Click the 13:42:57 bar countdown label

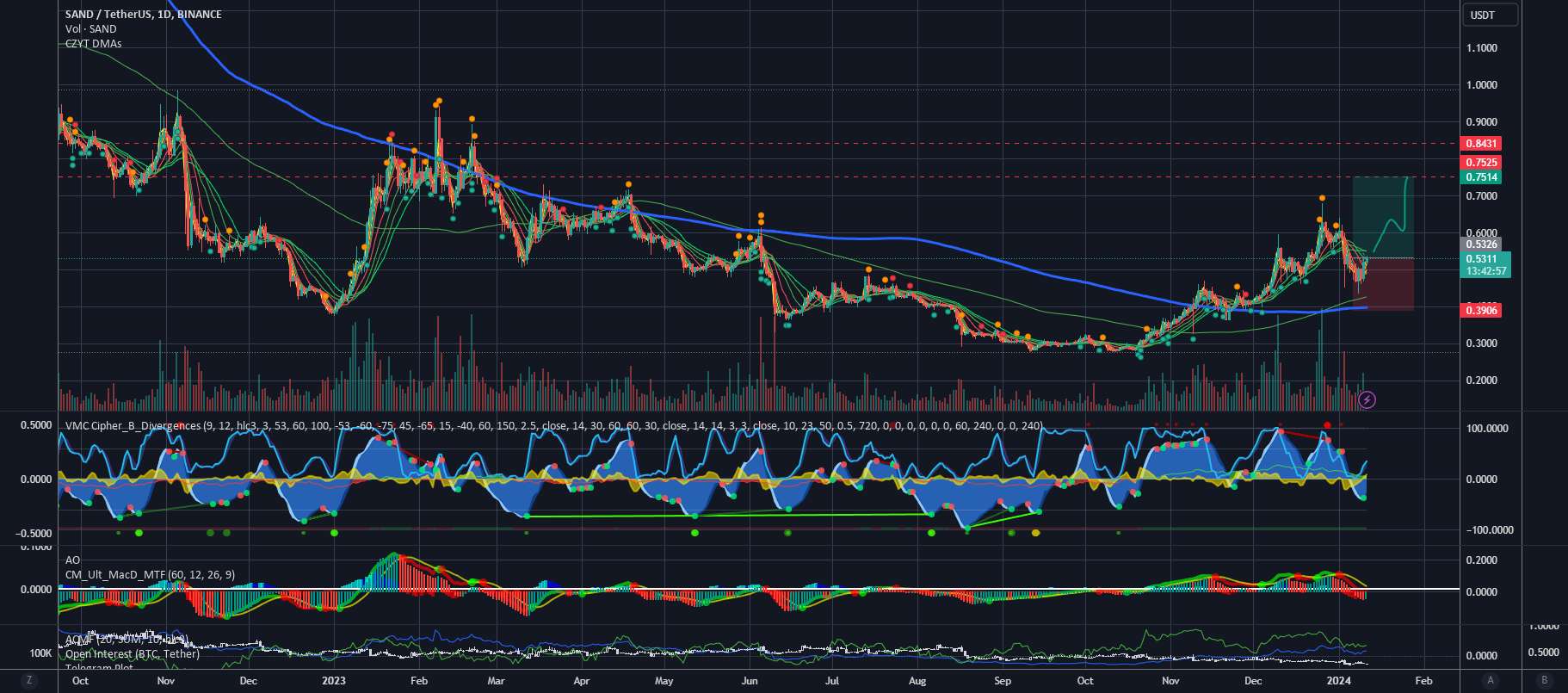click(x=1486, y=271)
